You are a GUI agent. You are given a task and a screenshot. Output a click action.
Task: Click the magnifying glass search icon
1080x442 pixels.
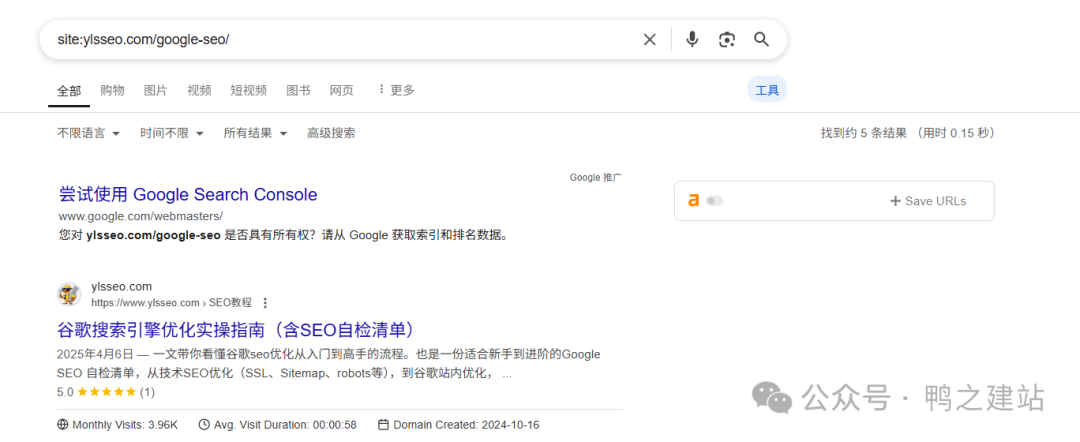[x=761, y=39]
